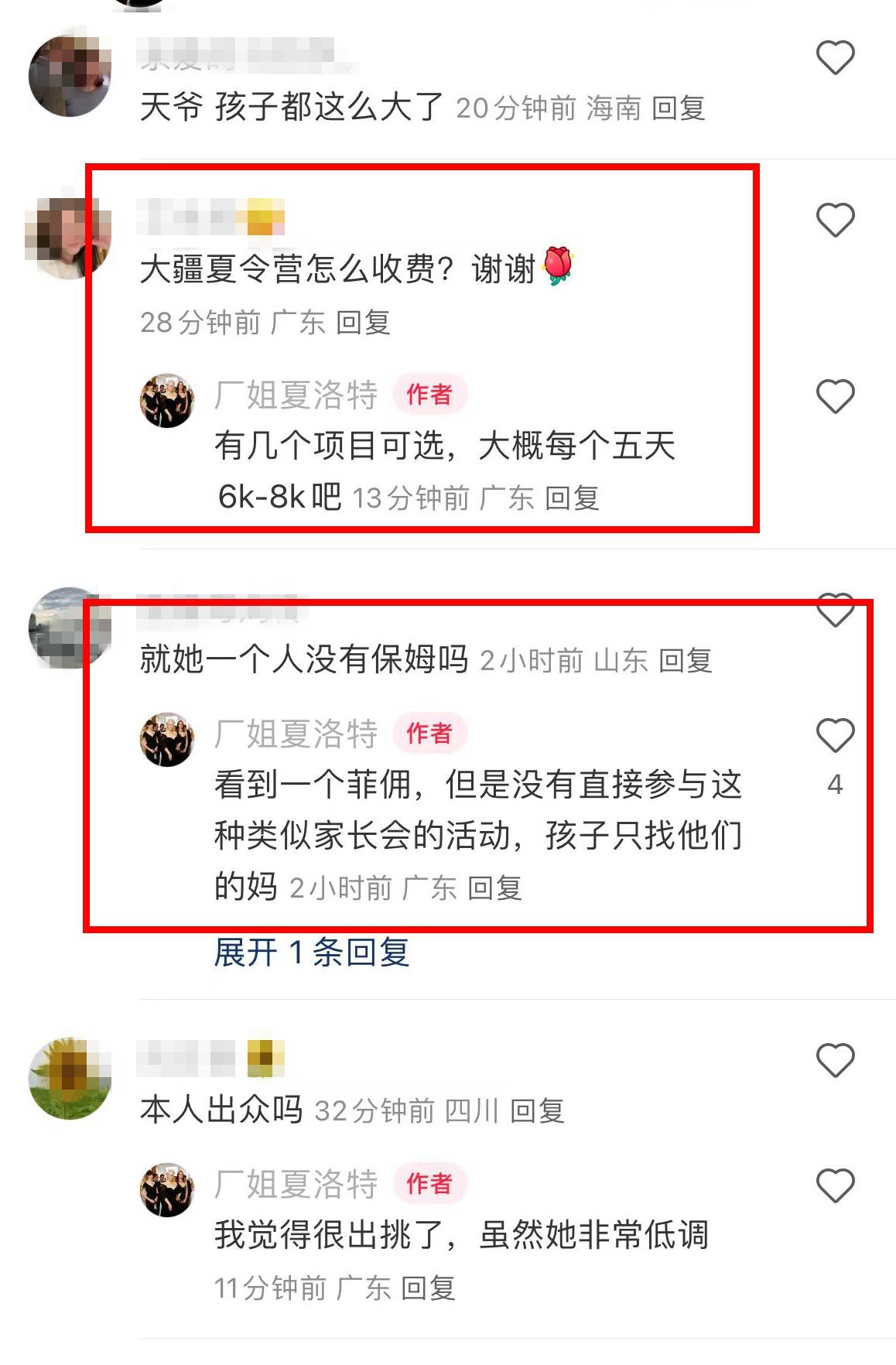Expand 展开 1 条回复 replies

pos(311,952)
